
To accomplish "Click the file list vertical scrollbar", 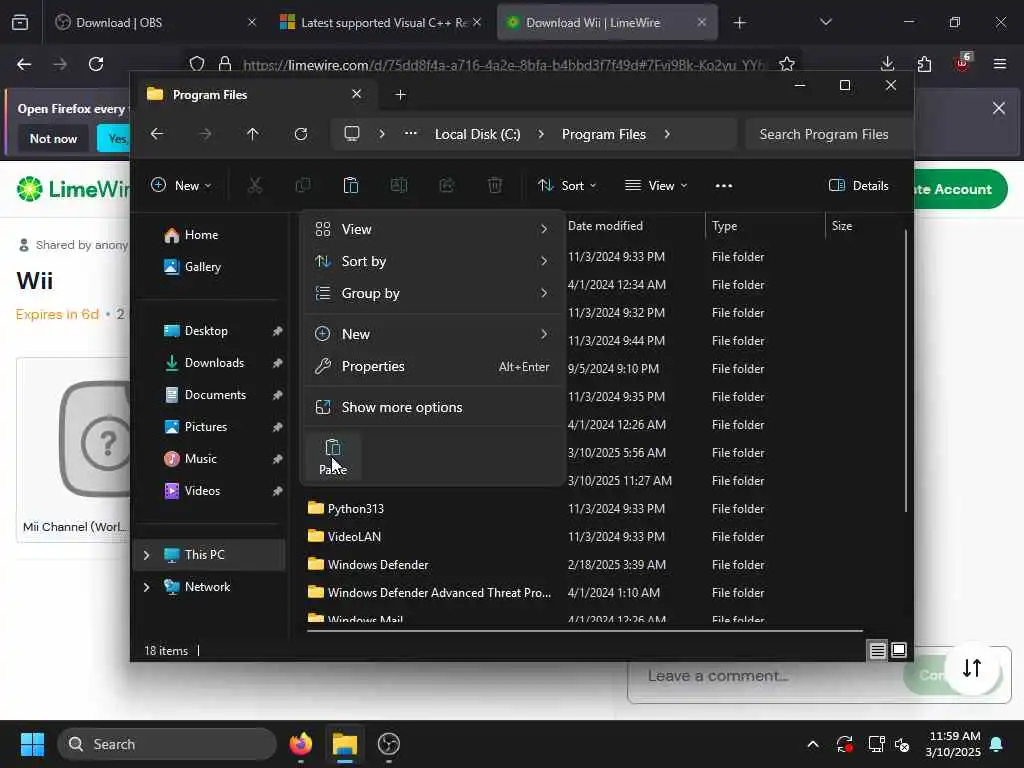I will coord(906,371).
